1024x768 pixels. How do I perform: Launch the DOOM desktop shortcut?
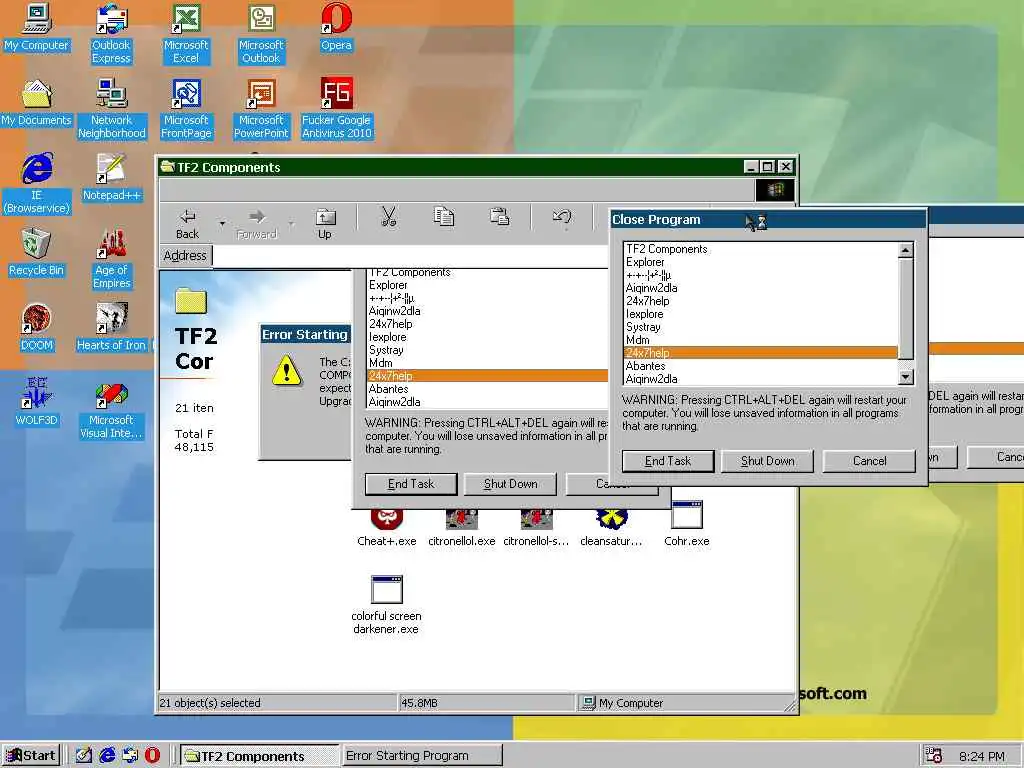tap(37, 328)
